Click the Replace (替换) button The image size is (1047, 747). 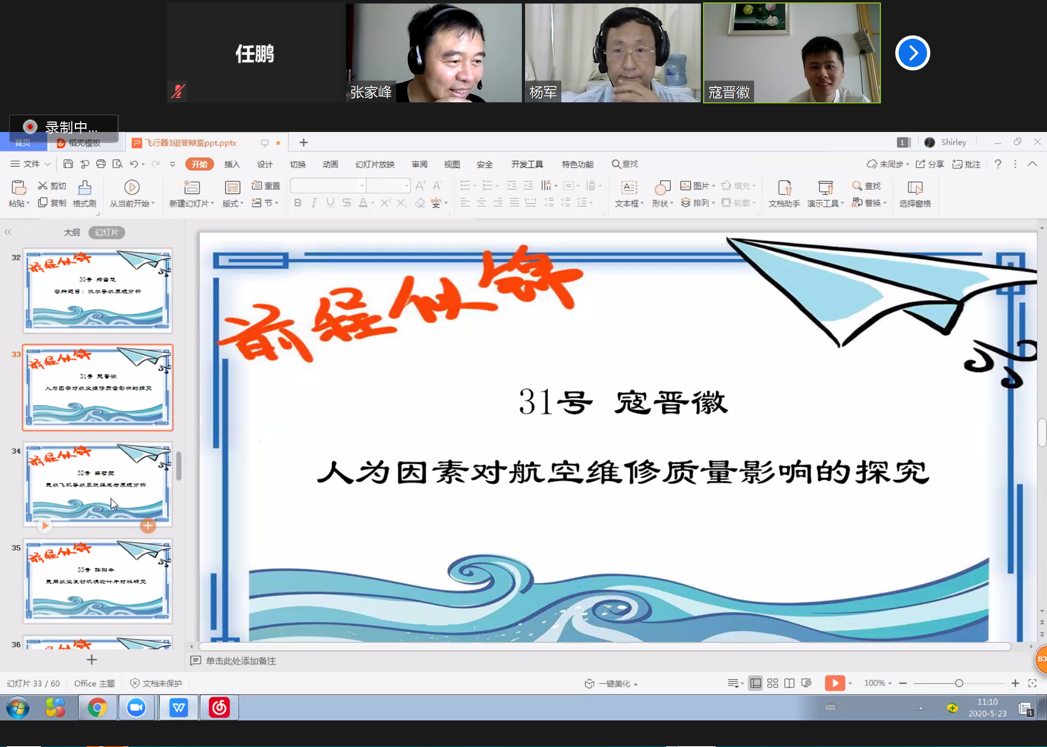[869, 203]
